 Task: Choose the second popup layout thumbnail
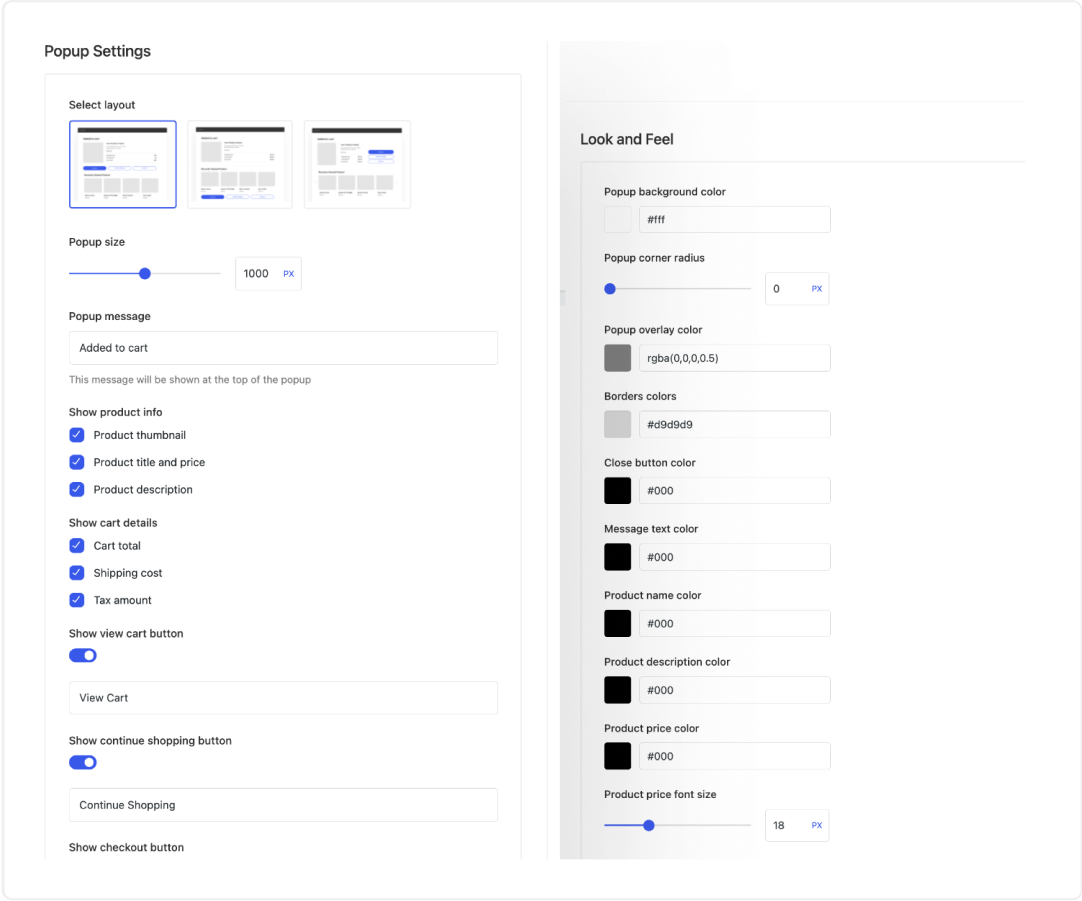point(240,164)
